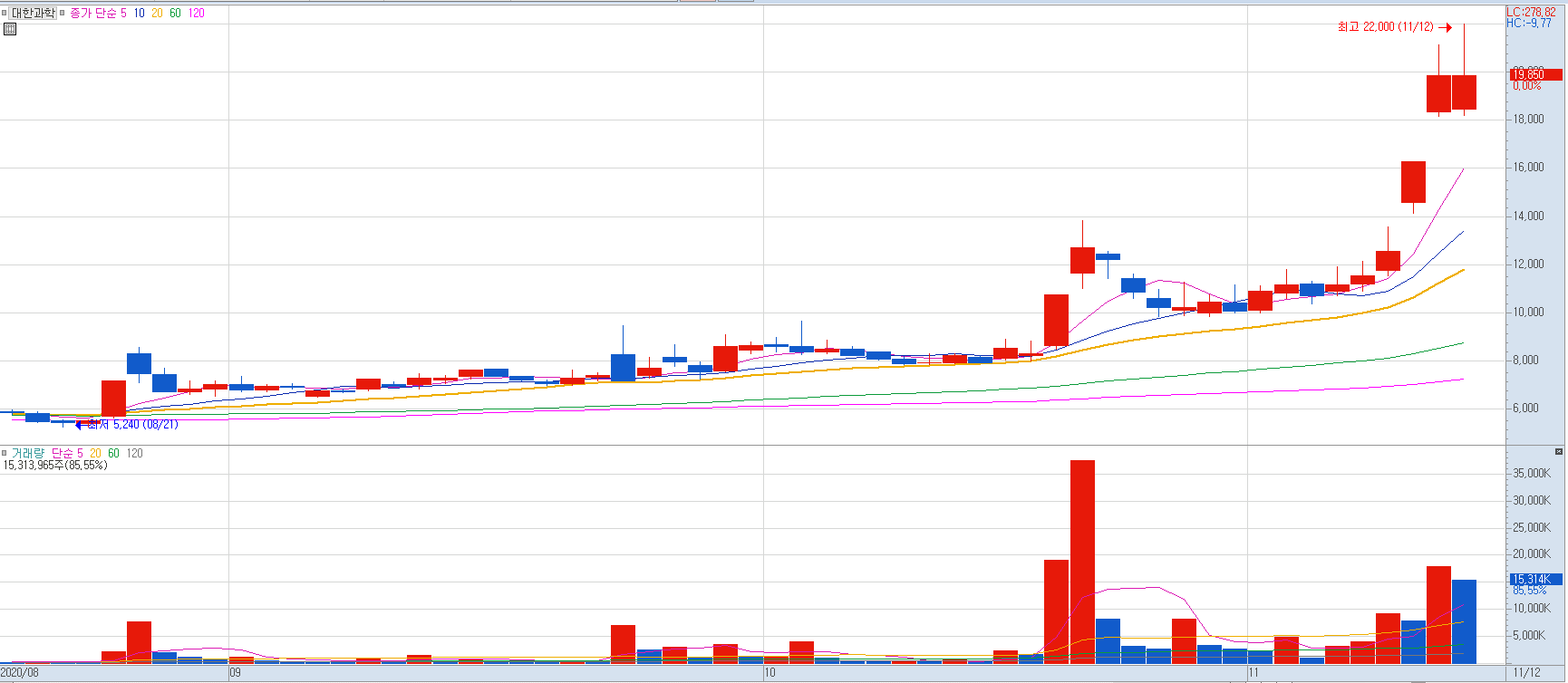1568x683 pixels.
Task: Click the blue 85.55% text under volume tag
Action: [1529, 590]
